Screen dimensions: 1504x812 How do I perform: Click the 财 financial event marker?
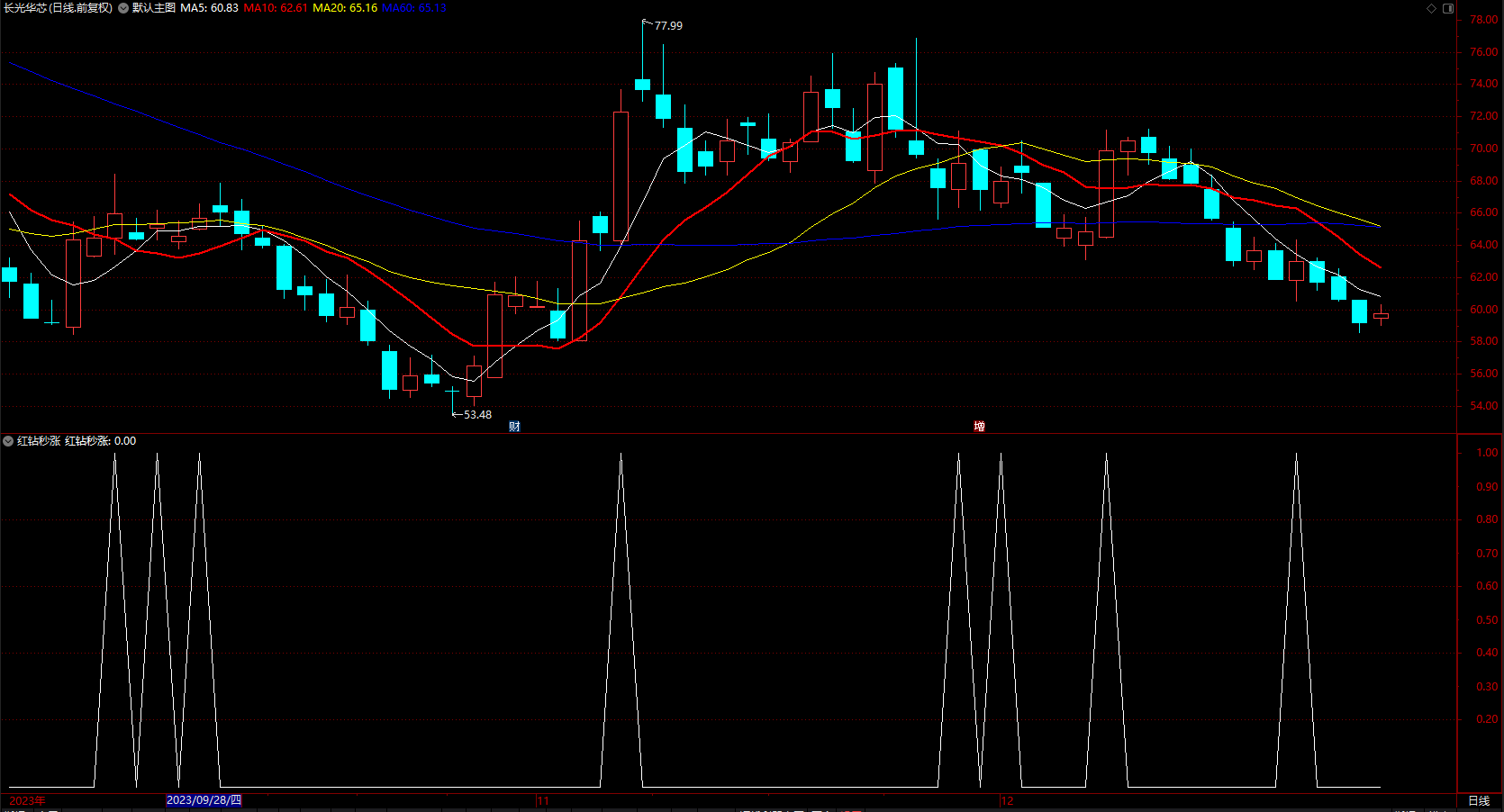(514, 427)
